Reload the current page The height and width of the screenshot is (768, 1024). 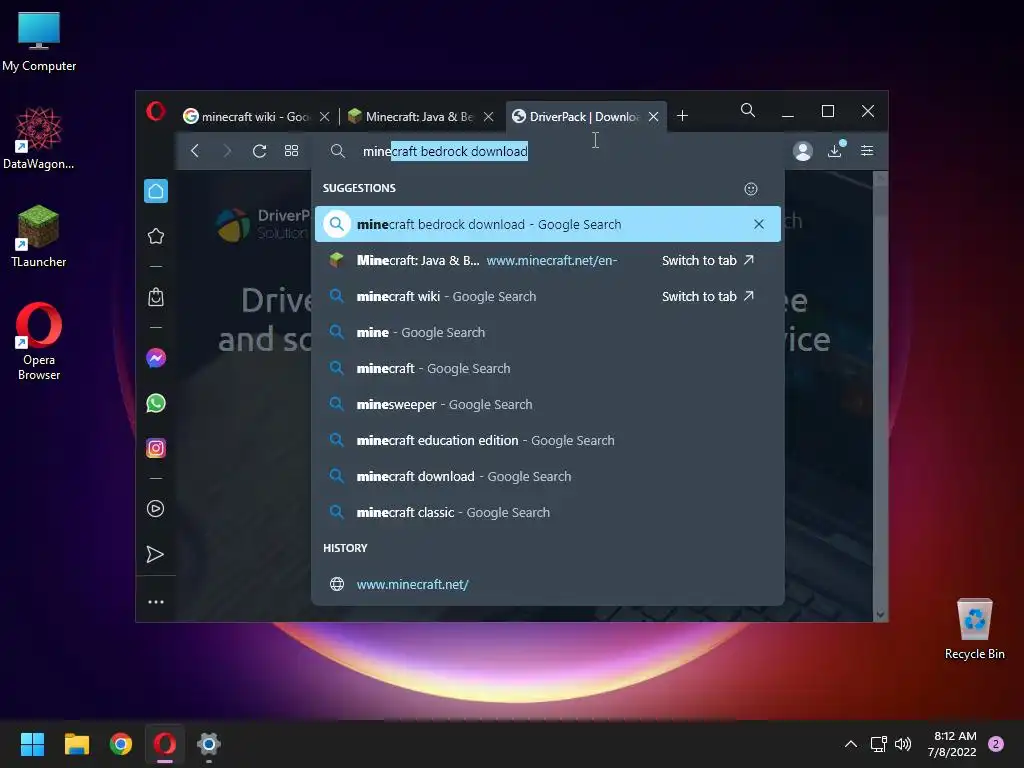pyautogui.click(x=259, y=151)
